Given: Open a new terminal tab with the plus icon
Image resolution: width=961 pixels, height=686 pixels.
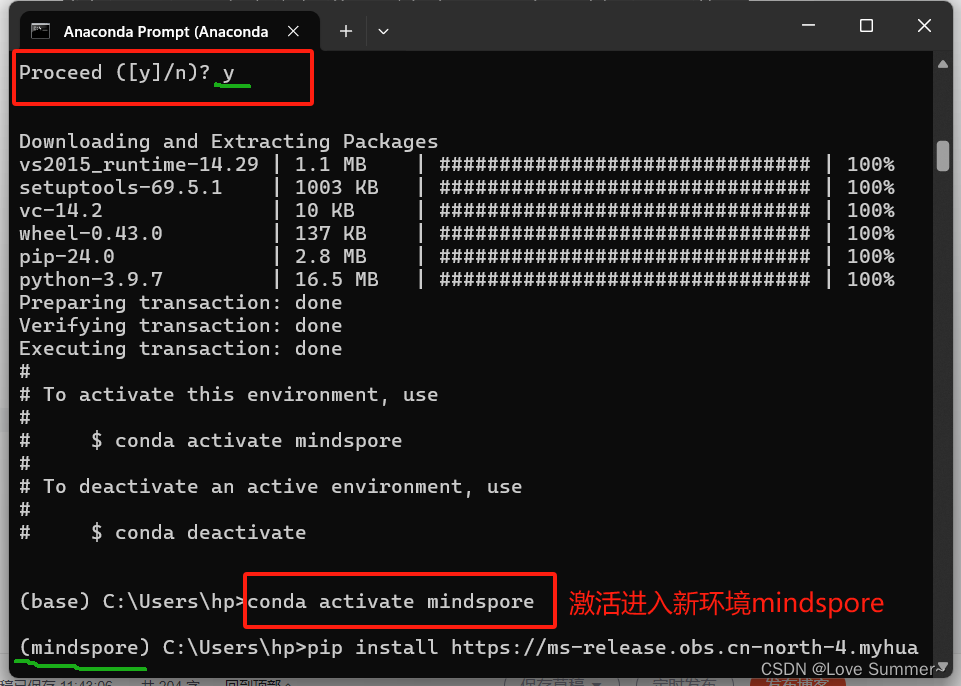Looking at the screenshot, I should 345,31.
